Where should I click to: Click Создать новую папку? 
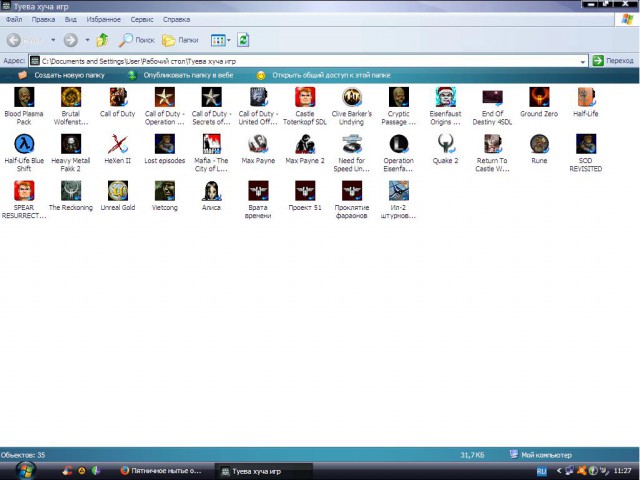point(62,75)
